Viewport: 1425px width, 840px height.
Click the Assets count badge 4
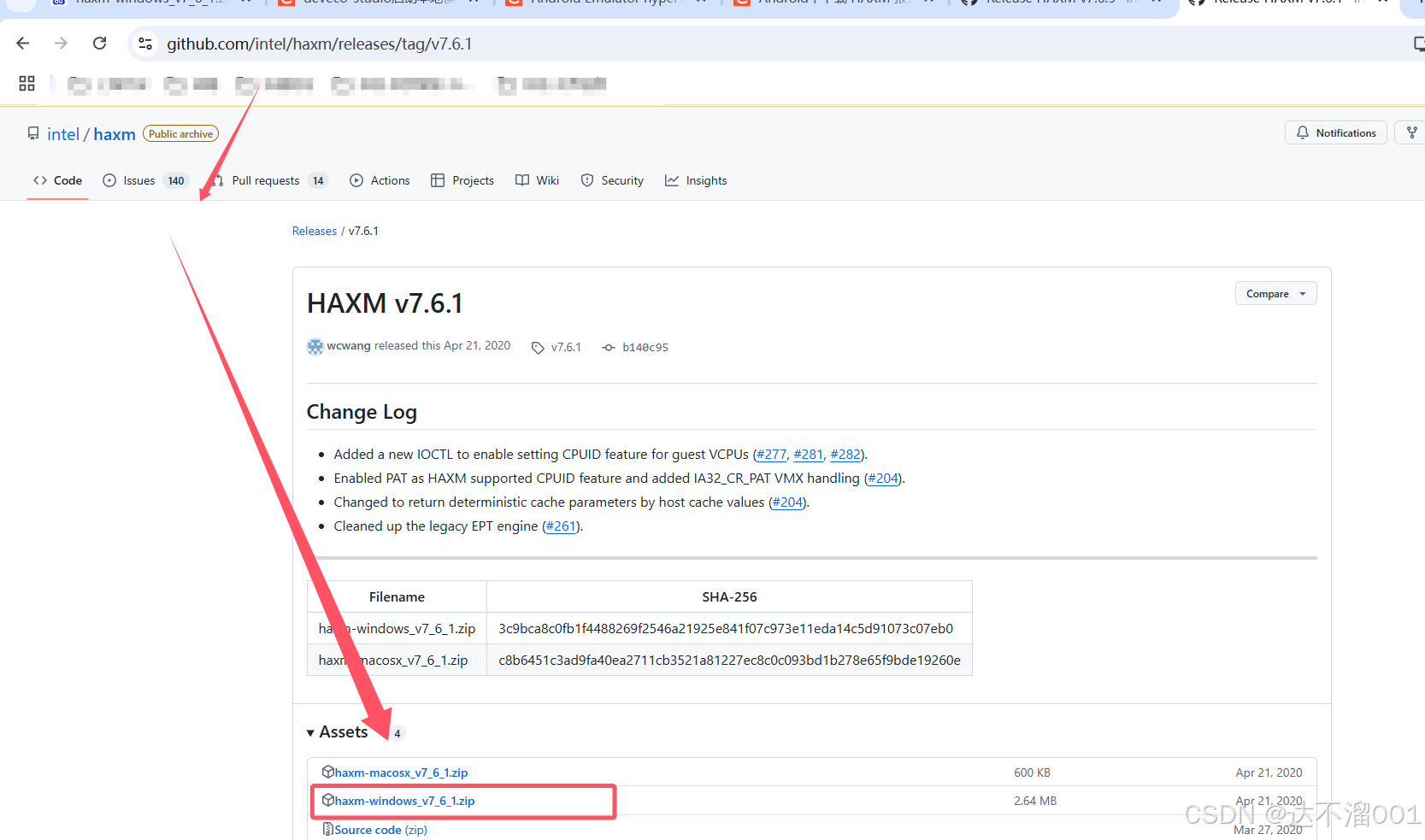(x=397, y=733)
